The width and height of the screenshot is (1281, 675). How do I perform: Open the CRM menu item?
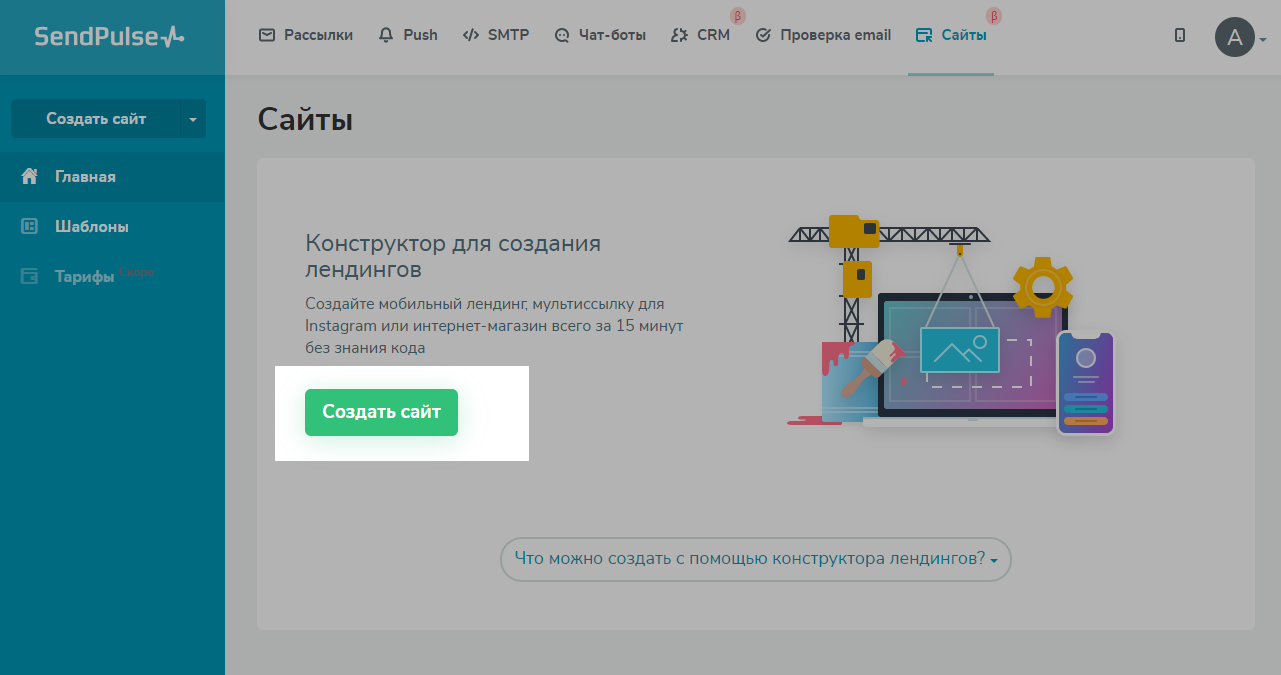712,35
